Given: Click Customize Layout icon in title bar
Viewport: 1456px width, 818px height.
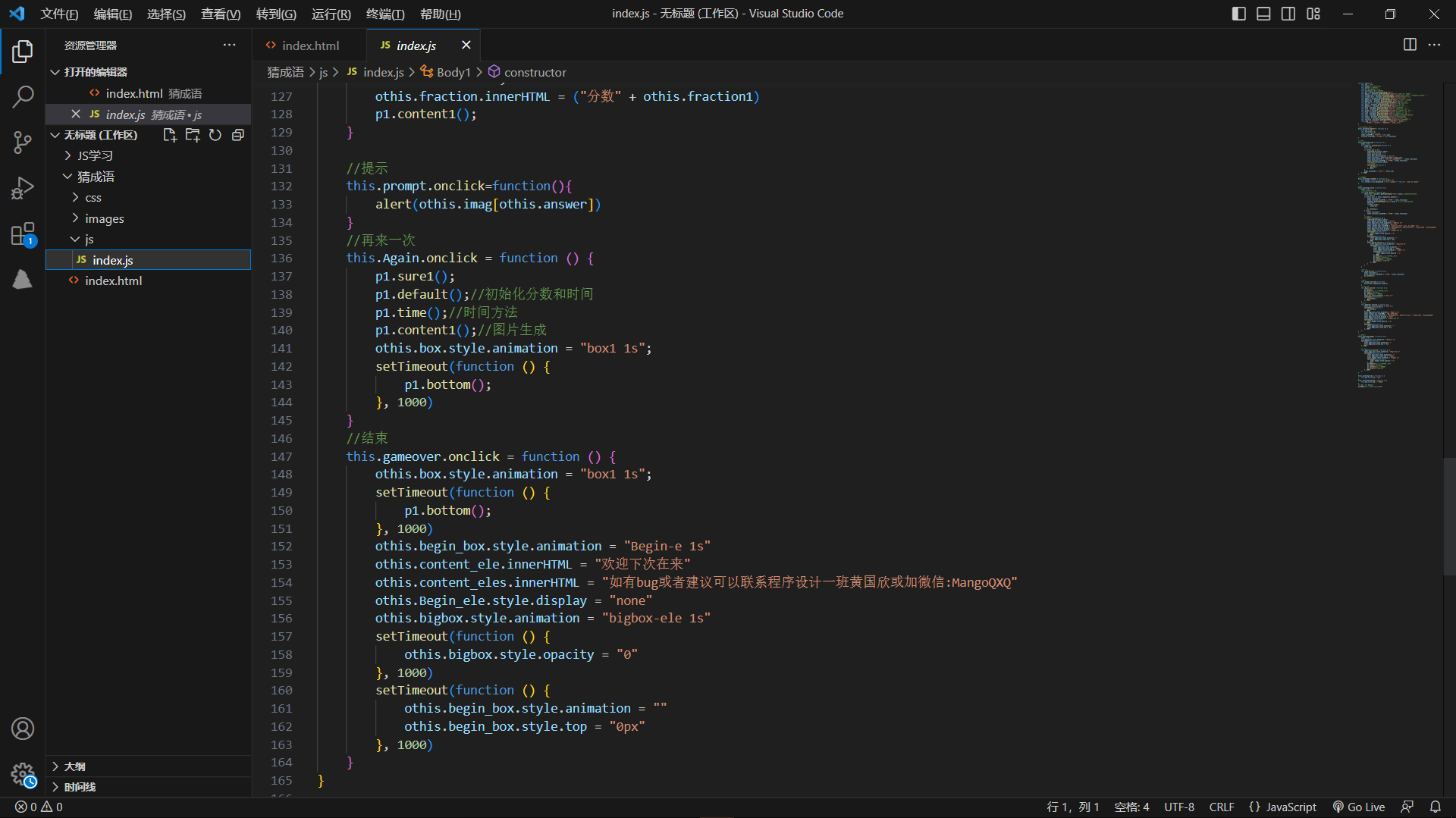Looking at the screenshot, I should [x=1313, y=14].
